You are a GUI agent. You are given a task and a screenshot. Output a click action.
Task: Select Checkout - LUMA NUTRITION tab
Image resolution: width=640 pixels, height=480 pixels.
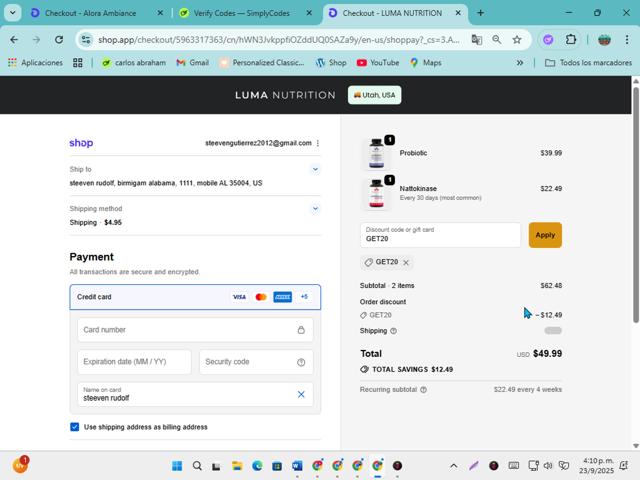[392, 13]
